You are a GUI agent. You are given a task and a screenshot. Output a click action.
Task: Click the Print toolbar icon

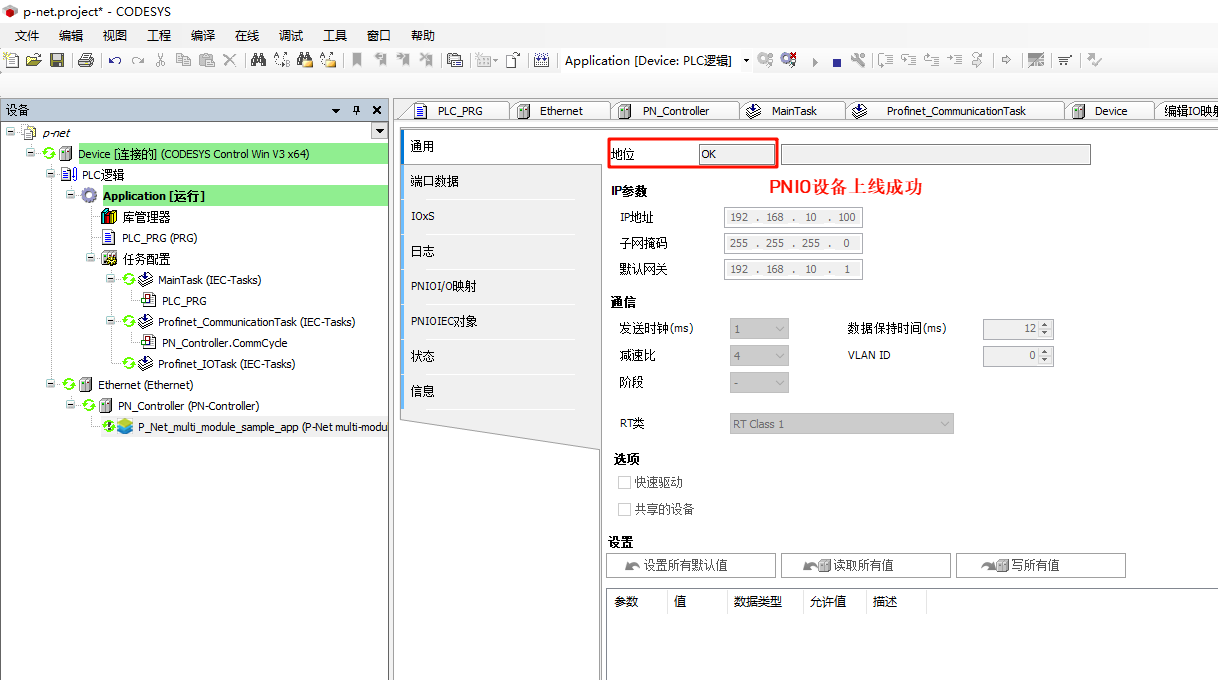click(x=85, y=60)
